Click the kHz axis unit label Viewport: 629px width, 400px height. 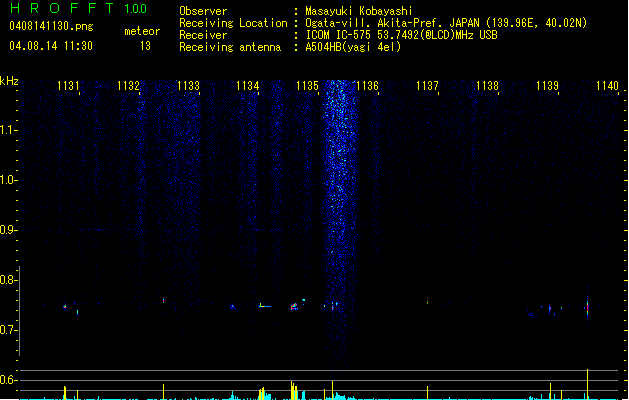point(9,81)
